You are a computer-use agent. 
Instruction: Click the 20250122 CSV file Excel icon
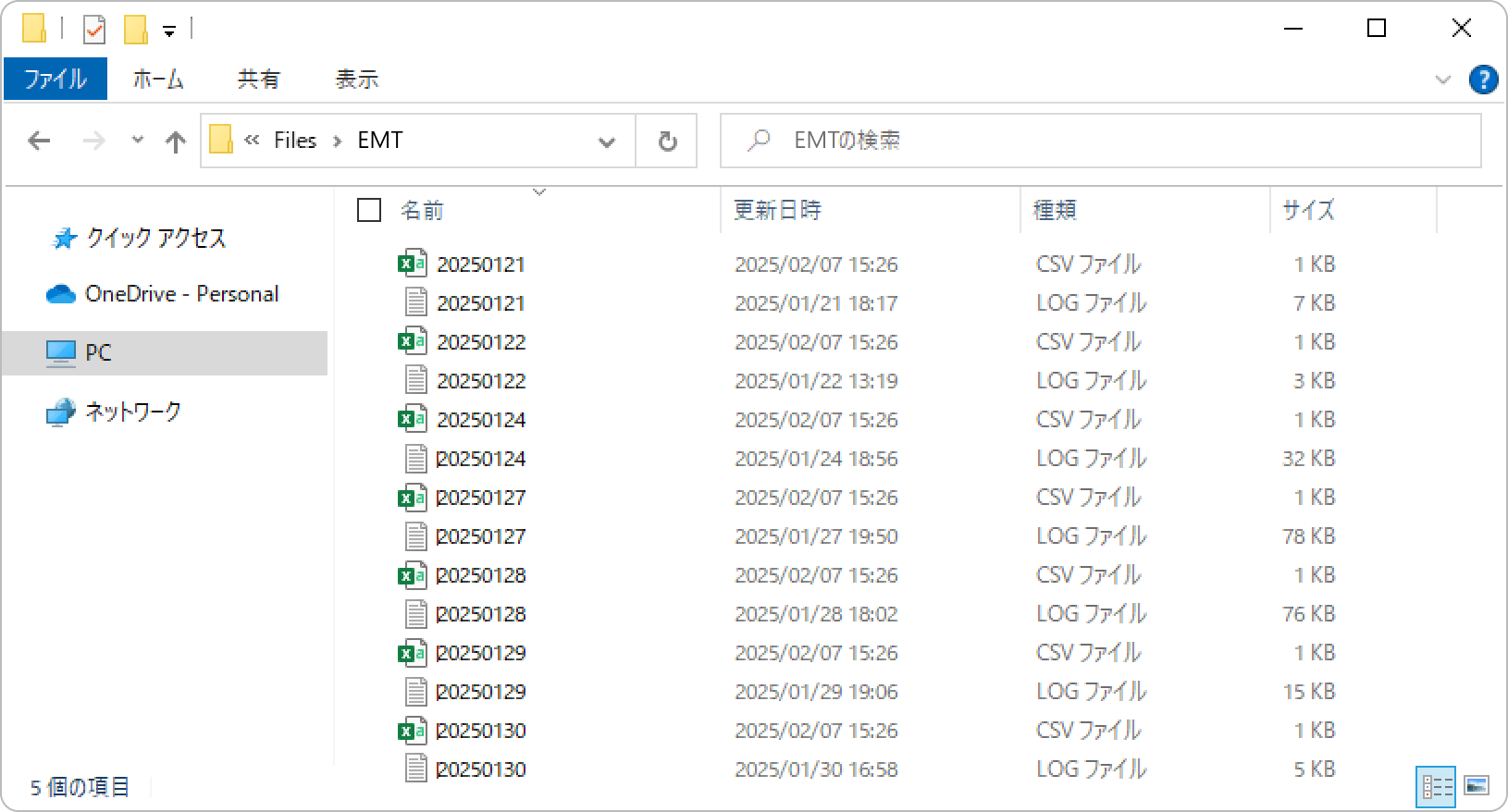(x=413, y=341)
